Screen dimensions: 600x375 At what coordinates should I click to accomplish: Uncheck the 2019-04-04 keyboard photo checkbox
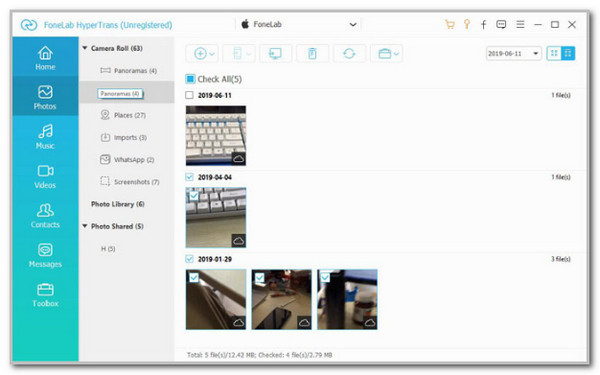[x=194, y=196]
